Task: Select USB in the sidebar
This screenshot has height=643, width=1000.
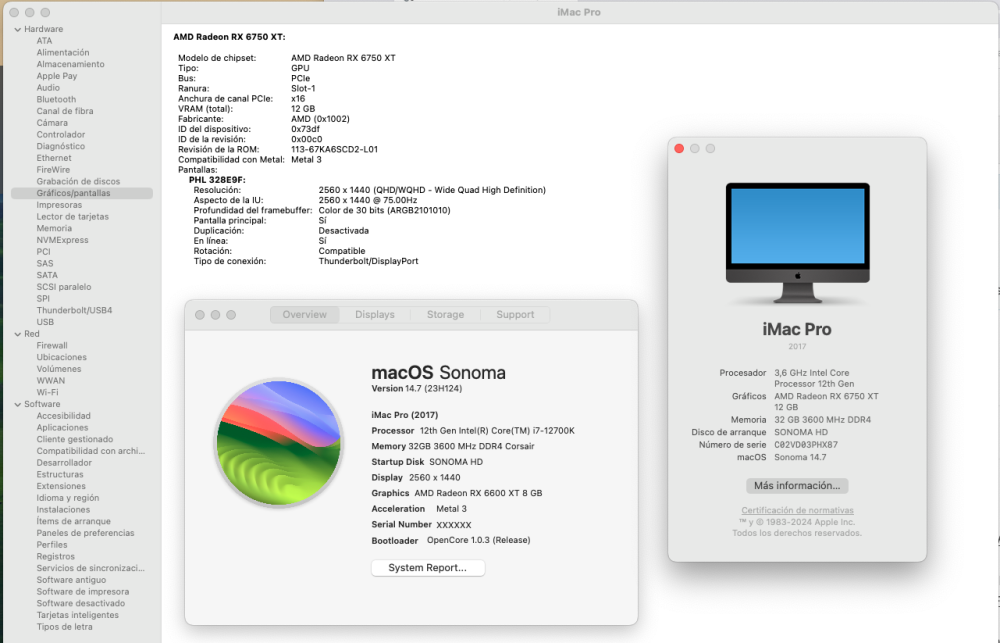Action: [45, 322]
